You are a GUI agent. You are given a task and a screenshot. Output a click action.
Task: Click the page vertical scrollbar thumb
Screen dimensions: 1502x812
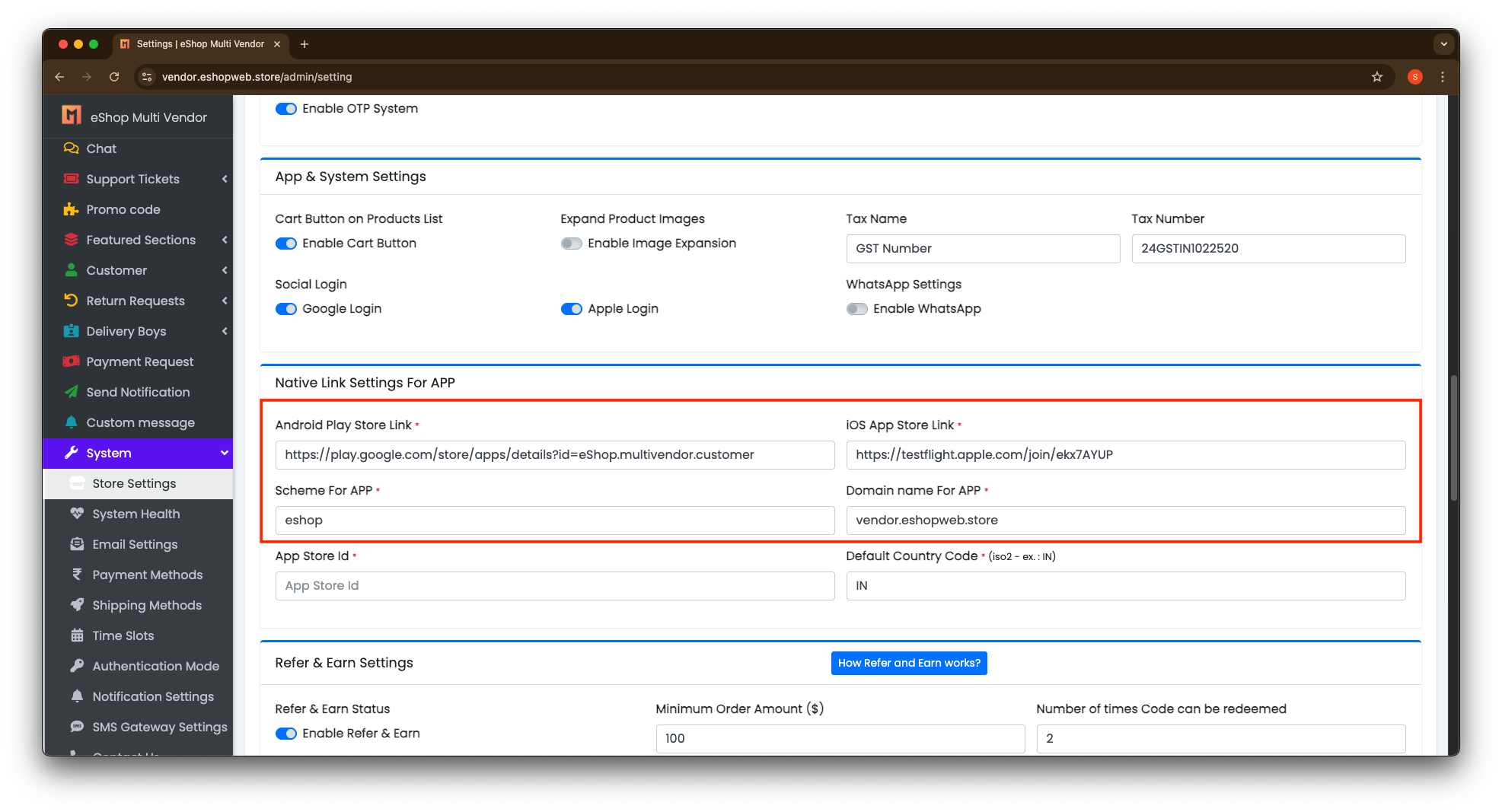click(1454, 438)
